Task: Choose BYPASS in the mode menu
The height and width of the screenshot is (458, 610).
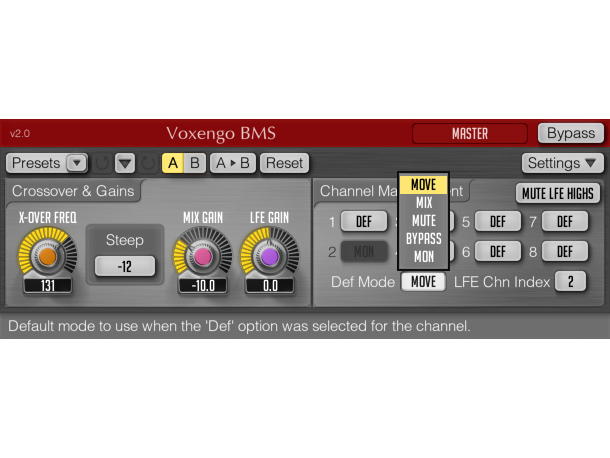Action: (423, 239)
